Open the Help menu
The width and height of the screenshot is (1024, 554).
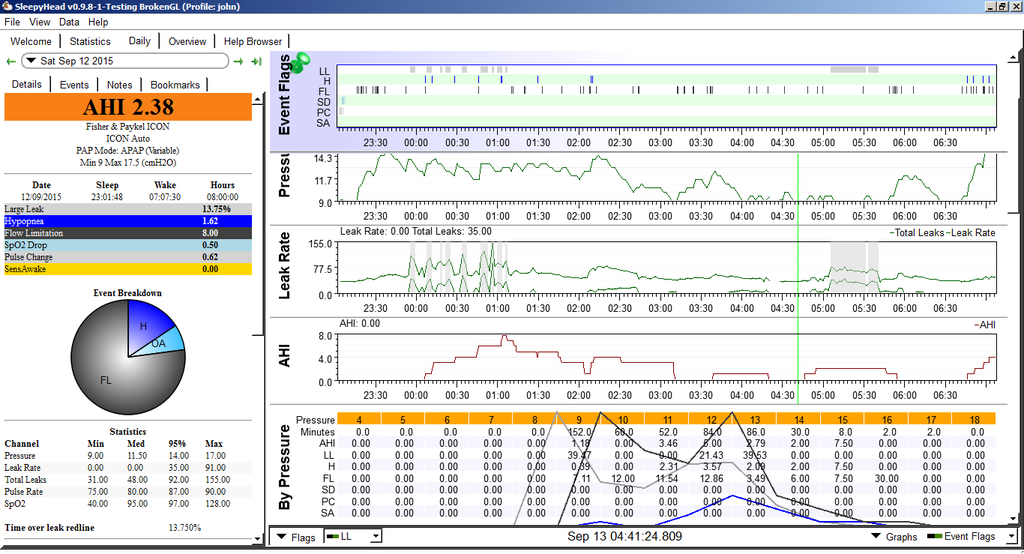pos(98,22)
